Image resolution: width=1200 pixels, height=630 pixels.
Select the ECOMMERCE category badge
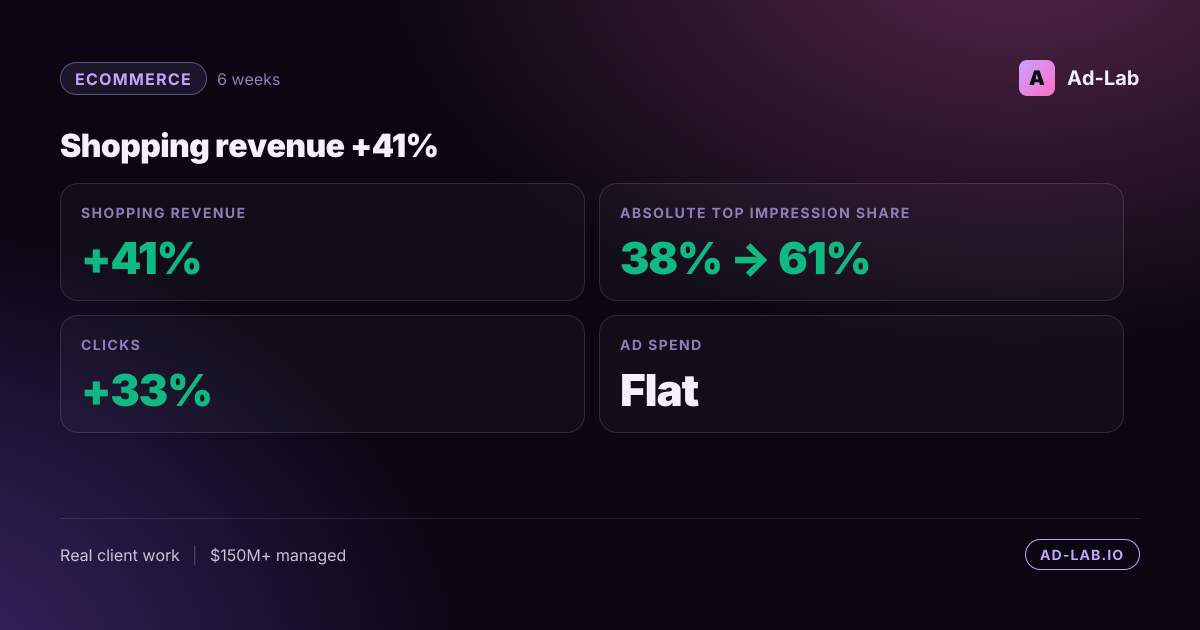tap(133, 79)
